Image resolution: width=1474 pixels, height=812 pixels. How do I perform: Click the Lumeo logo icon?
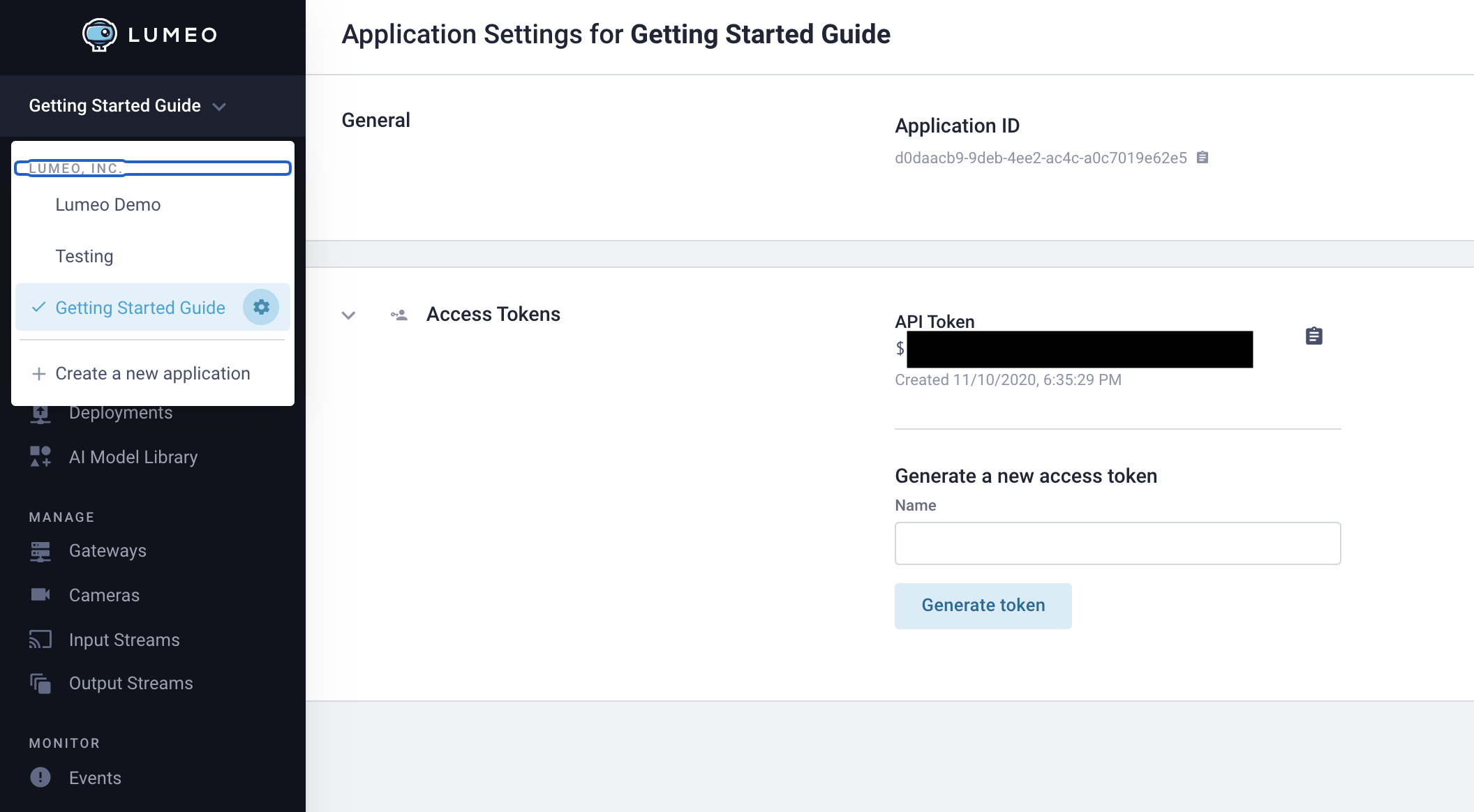point(100,34)
